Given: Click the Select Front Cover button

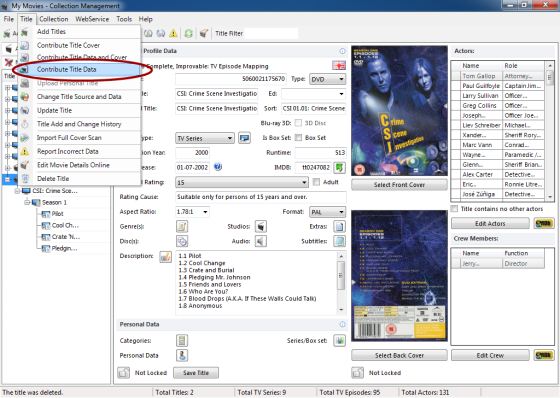Looking at the screenshot, I should [x=399, y=185].
